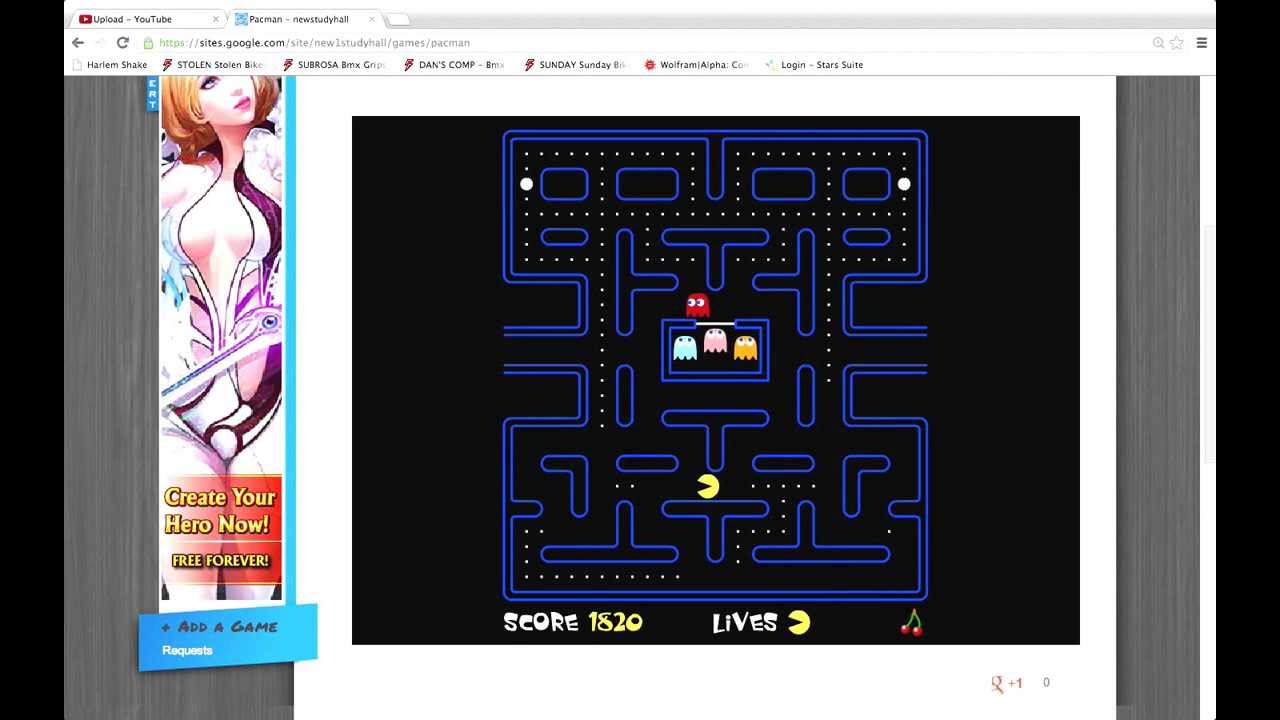Image resolution: width=1280 pixels, height=720 pixels.
Task: Open the Harlem Shake bookmark
Action: click(x=110, y=65)
